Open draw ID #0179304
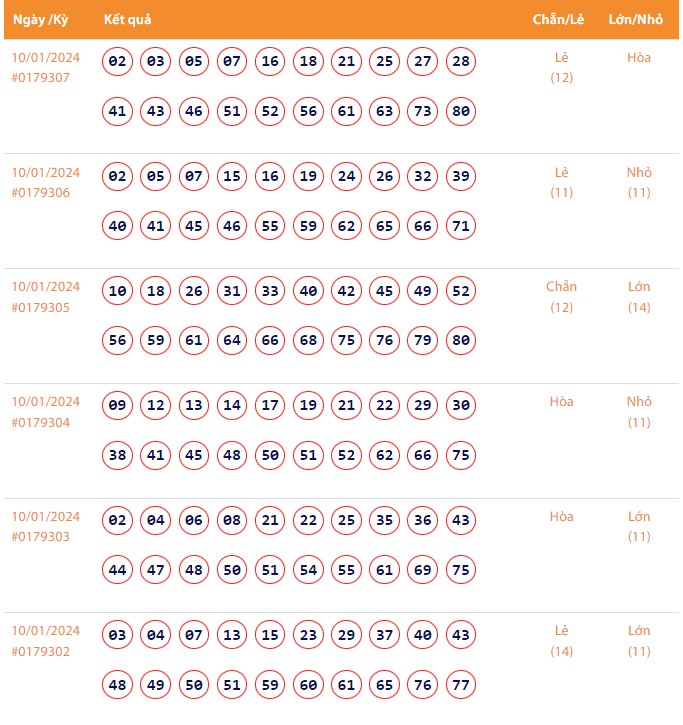 point(41,422)
